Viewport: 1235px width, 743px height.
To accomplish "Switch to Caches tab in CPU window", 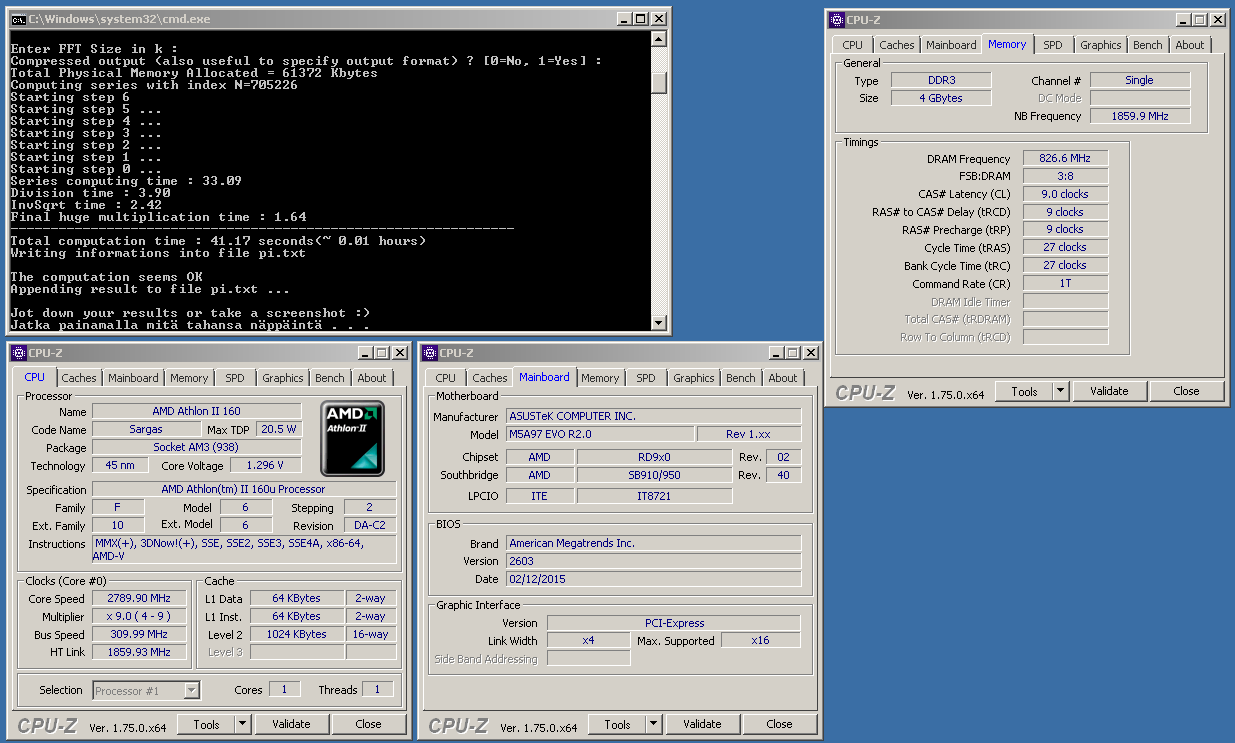I will [79, 378].
